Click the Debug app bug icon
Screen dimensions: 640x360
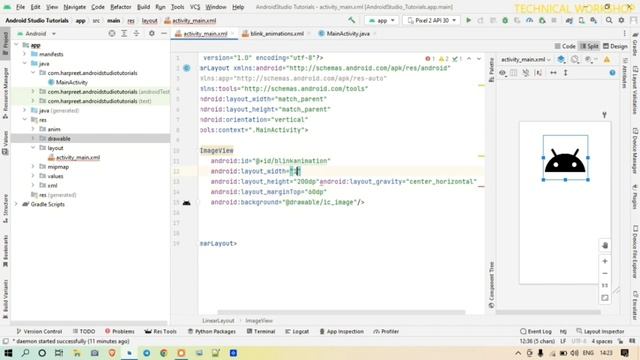click(505, 20)
